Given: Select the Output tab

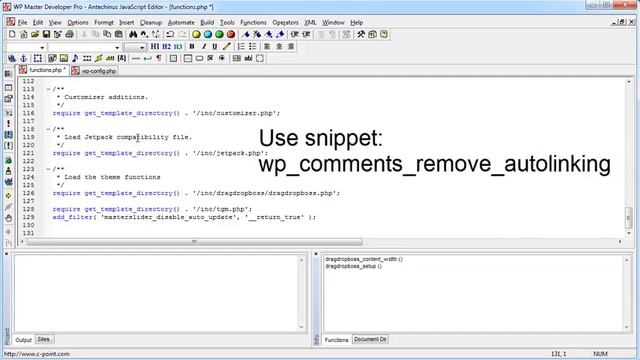Looking at the screenshot, I should pos(23,340).
